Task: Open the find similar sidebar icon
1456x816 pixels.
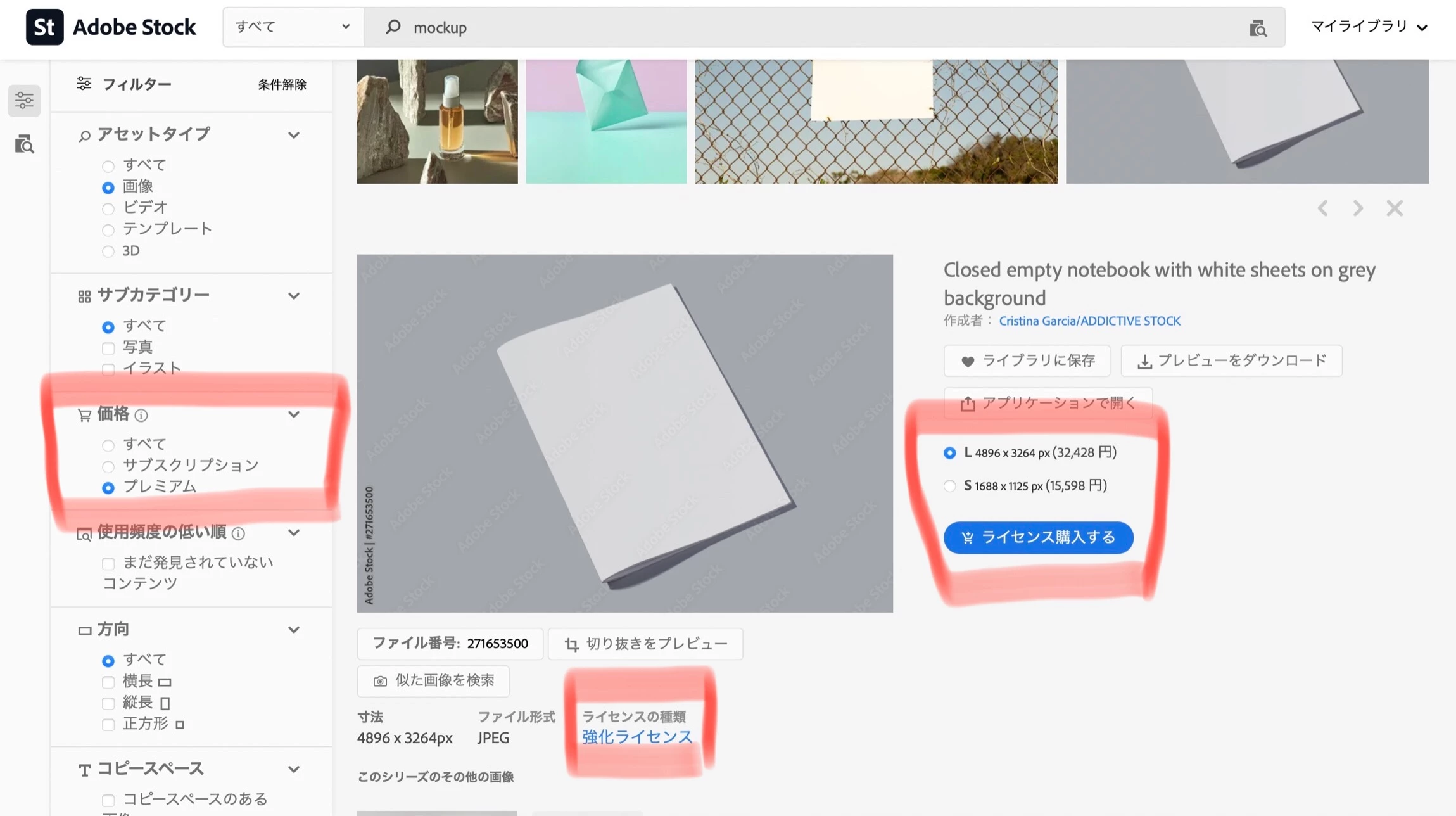Action: [24, 144]
